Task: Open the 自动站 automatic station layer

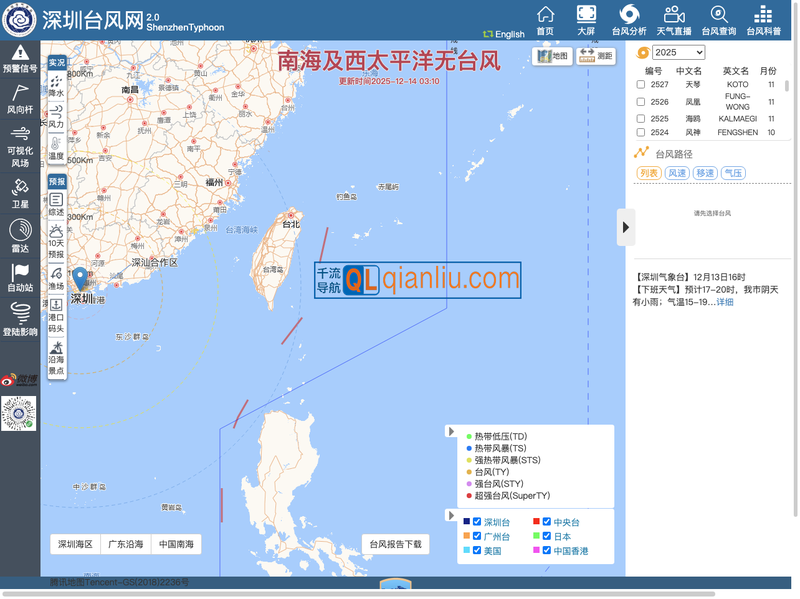Action: pyautogui.click(x=18, y=273)
